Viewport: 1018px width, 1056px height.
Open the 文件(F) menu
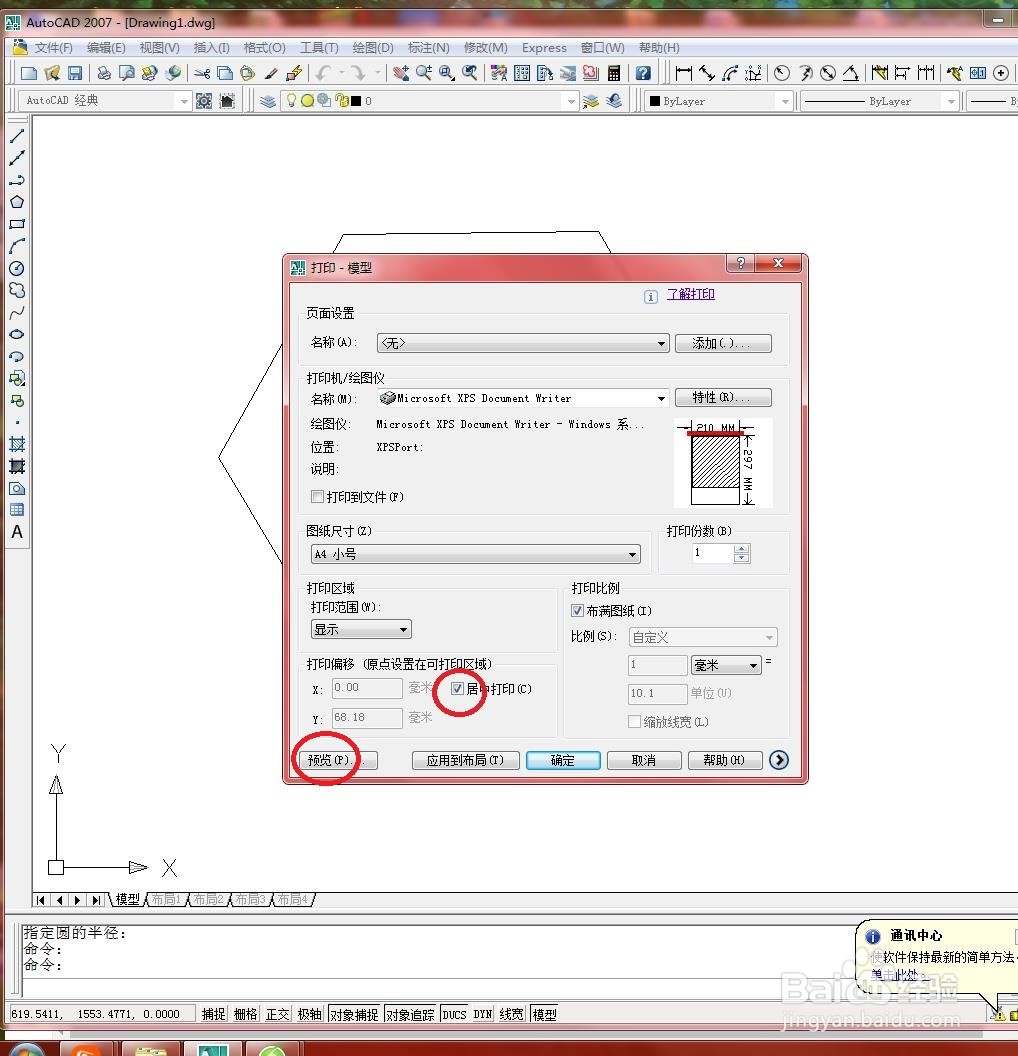pos(53,48)
